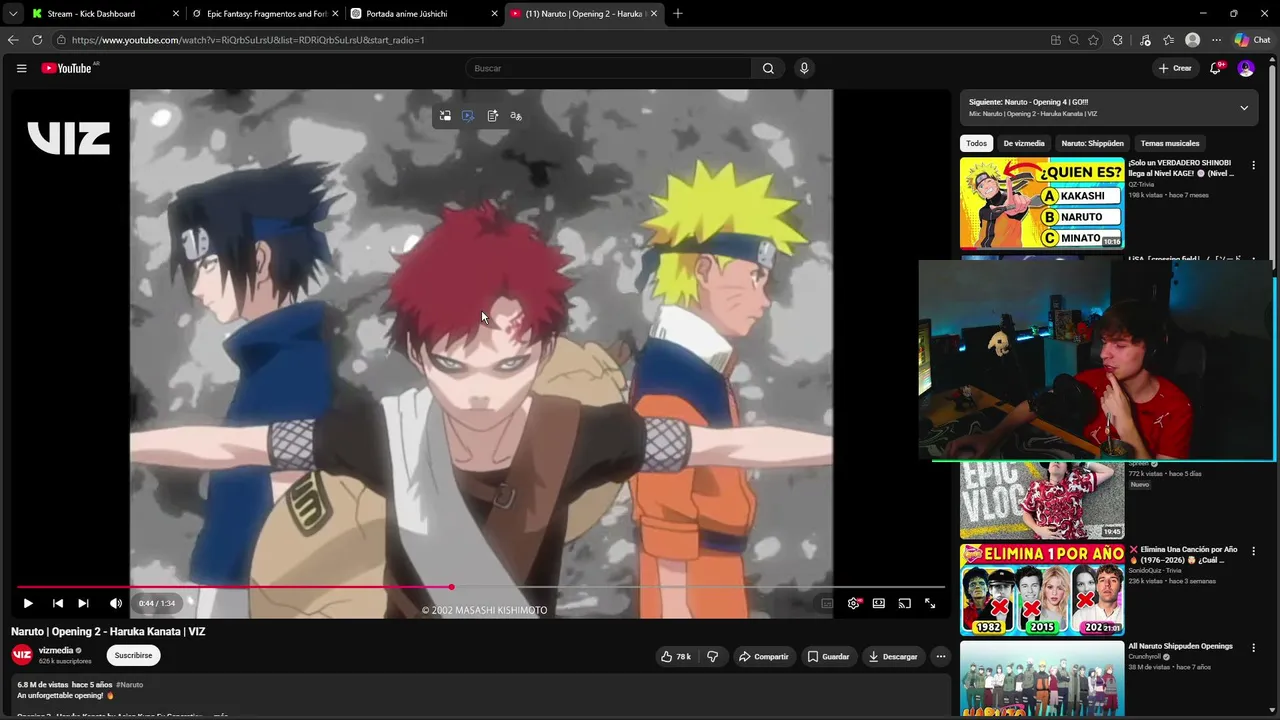The width and height of the screenshot is (1280, 720).
Task: Filter by Temas musicales chip
Action: pos(1170,143)
